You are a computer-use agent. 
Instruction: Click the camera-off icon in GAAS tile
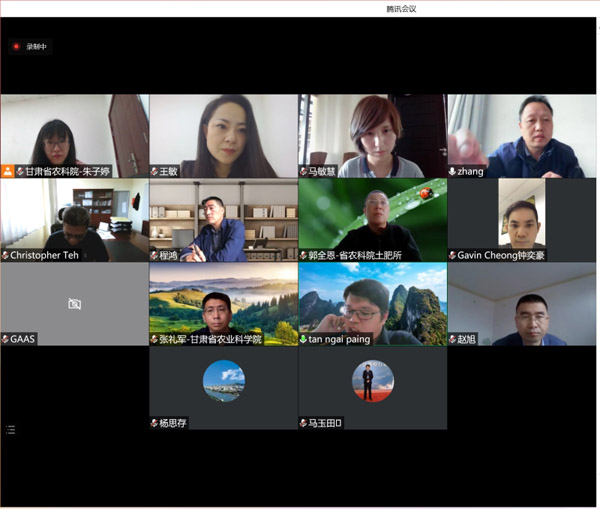(x=74, y=304)
